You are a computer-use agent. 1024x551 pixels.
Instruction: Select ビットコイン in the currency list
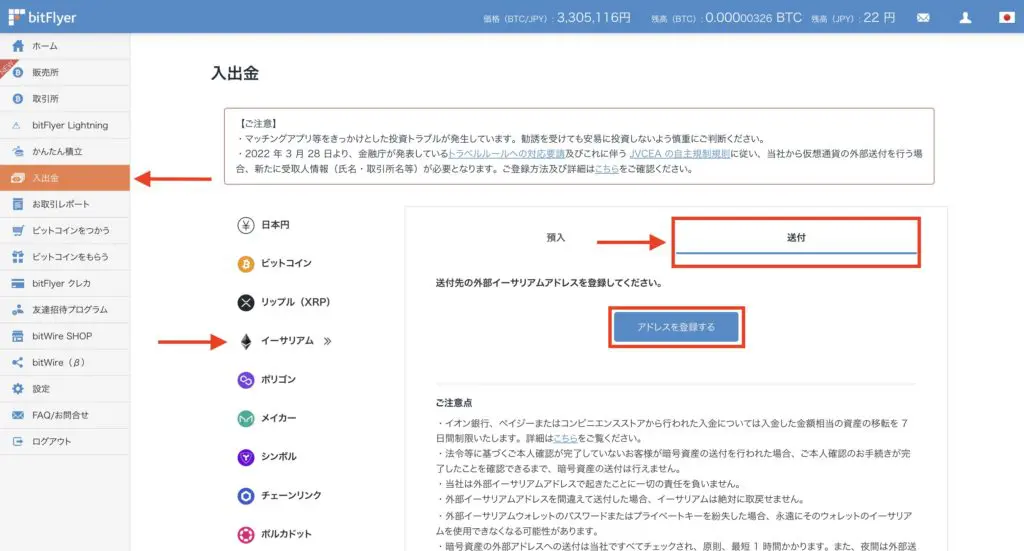[x=286, y=264]
